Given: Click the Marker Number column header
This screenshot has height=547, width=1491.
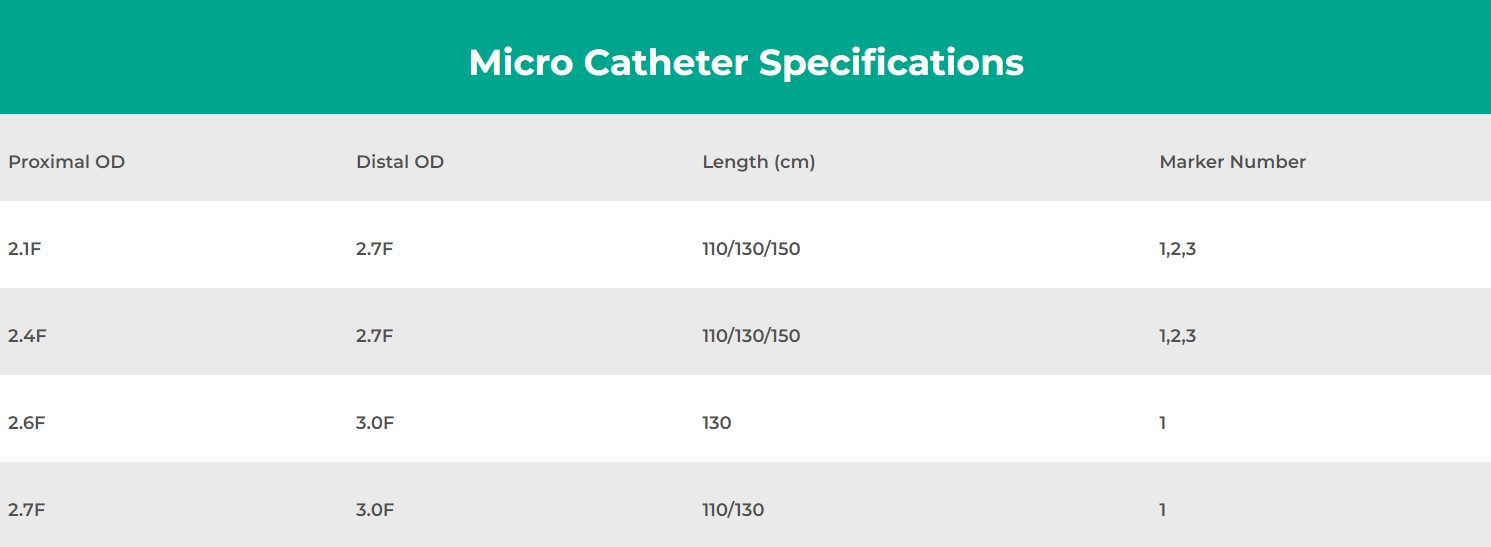Looking at the screenshot, I should [1232, 161].
